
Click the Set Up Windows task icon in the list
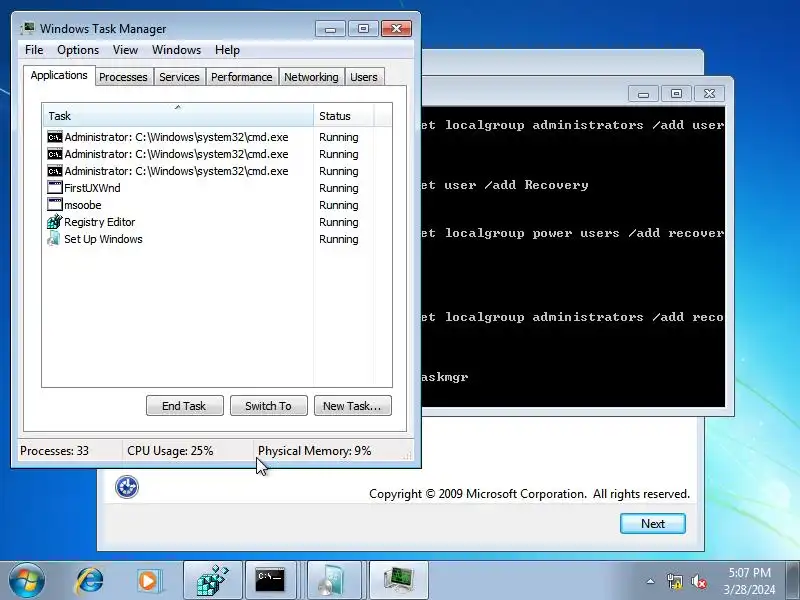[x=54, y=239]
